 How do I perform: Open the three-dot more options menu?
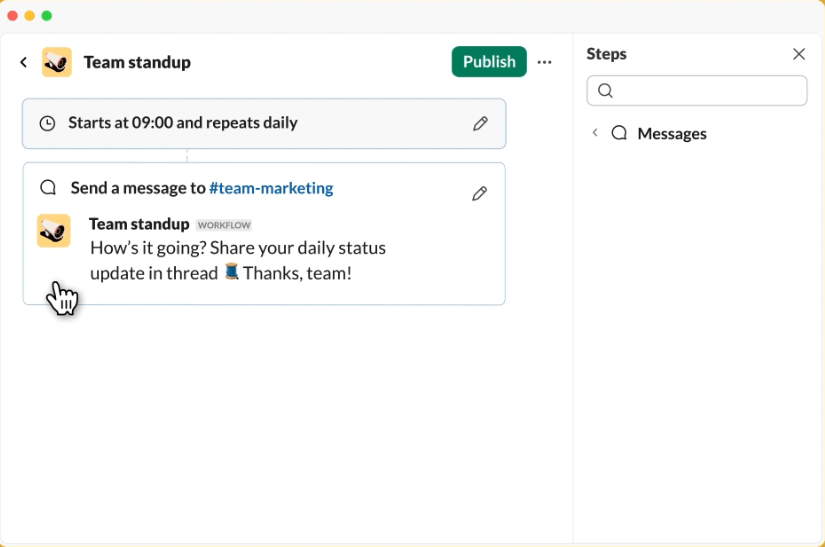(x=545, y=62)
